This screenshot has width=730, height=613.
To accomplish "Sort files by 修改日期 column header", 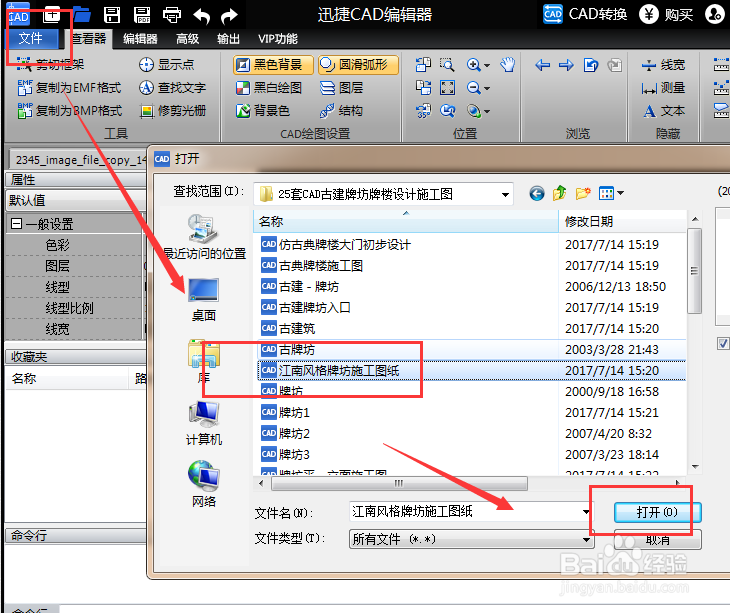I will 622,222.
